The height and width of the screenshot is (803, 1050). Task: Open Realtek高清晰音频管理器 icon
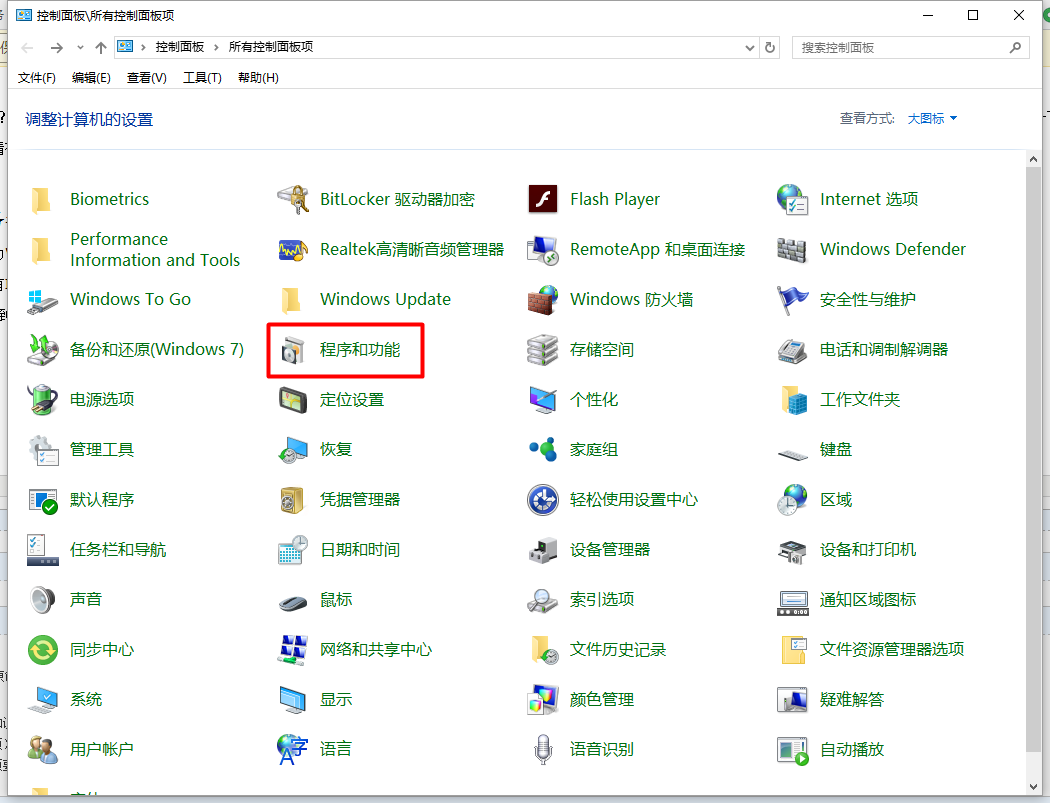click(x=293, y=250)
